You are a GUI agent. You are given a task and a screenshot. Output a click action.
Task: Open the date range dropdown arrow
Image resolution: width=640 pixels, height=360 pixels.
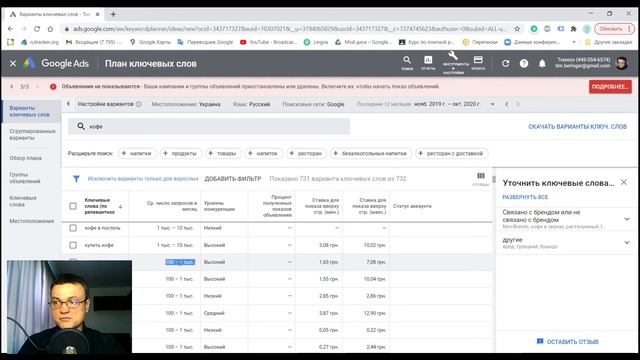click(x=493, y=104)
